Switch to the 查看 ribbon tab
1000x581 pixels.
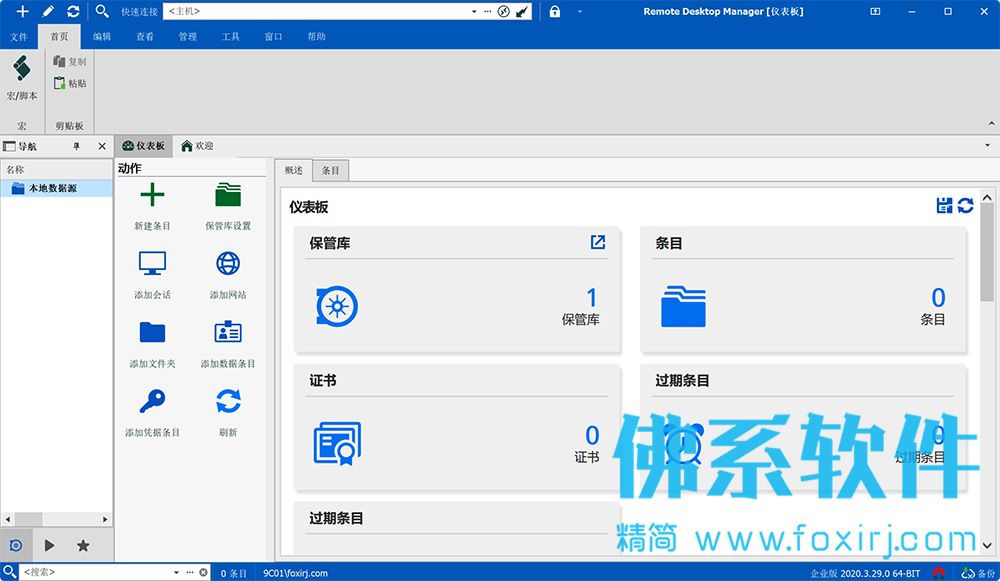[x=145, y=36]
